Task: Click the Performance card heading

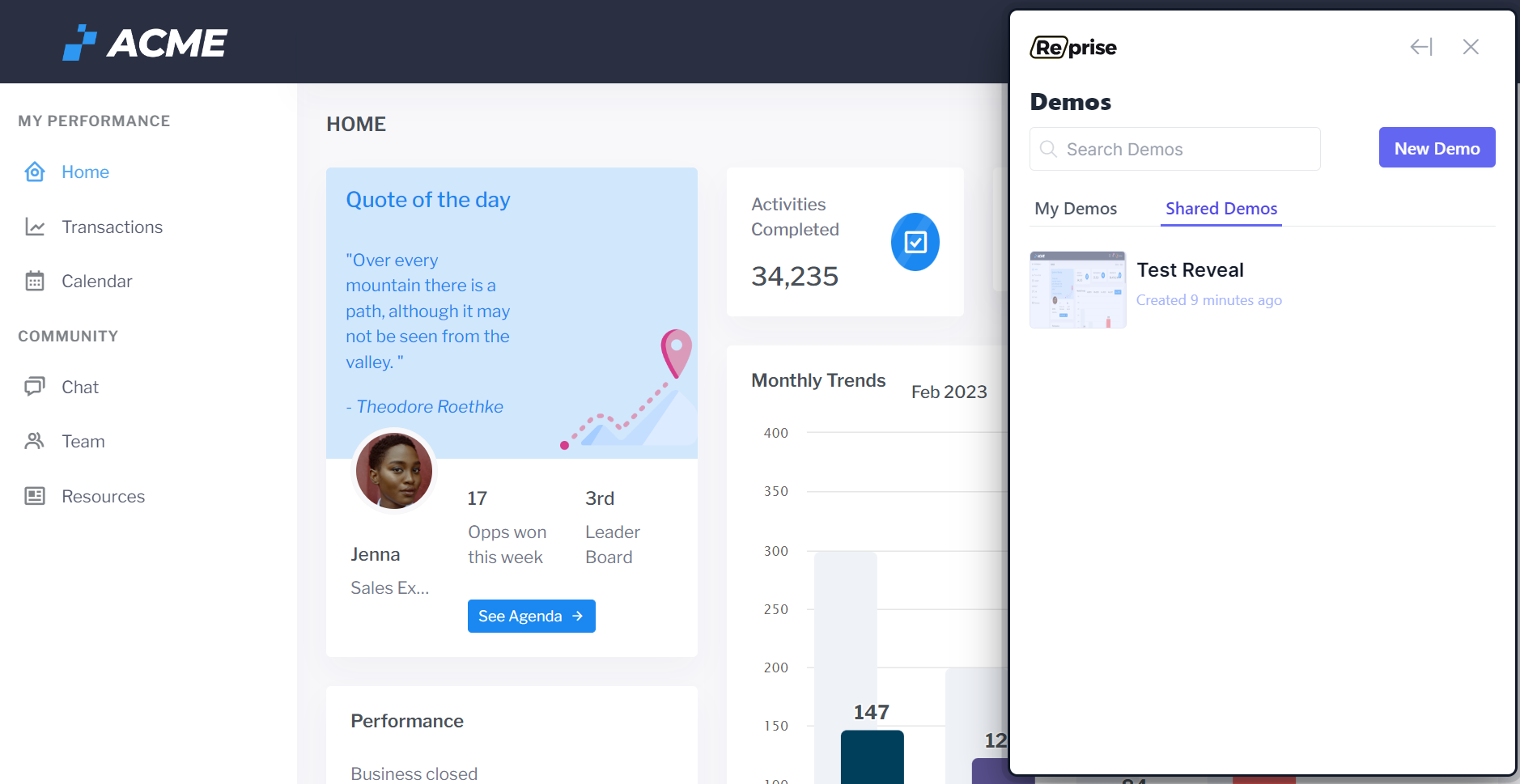Action: (407, 721)
